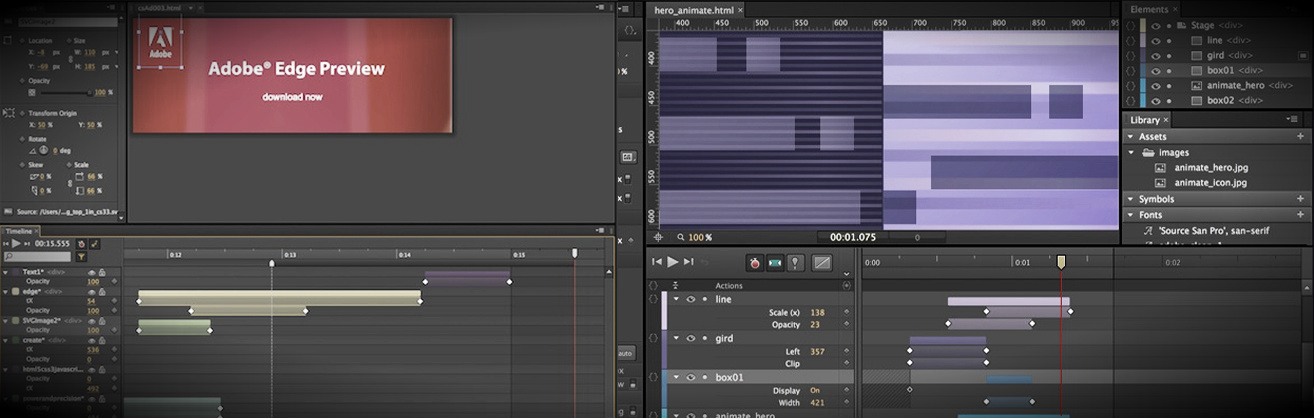Collapse edge layer in left Timeline
Screen dimensions: 1314x418
click(x=5, y=291)
